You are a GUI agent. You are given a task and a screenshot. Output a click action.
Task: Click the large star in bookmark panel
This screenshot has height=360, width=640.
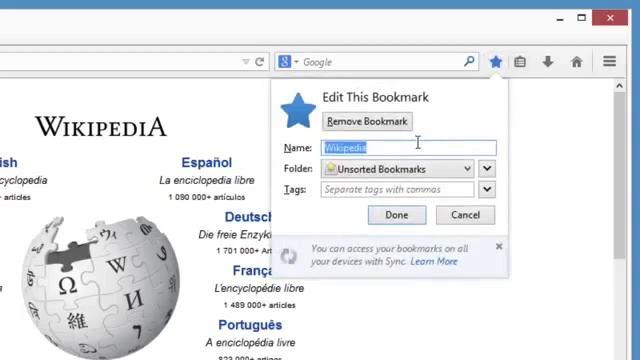(x=298, y=111)
